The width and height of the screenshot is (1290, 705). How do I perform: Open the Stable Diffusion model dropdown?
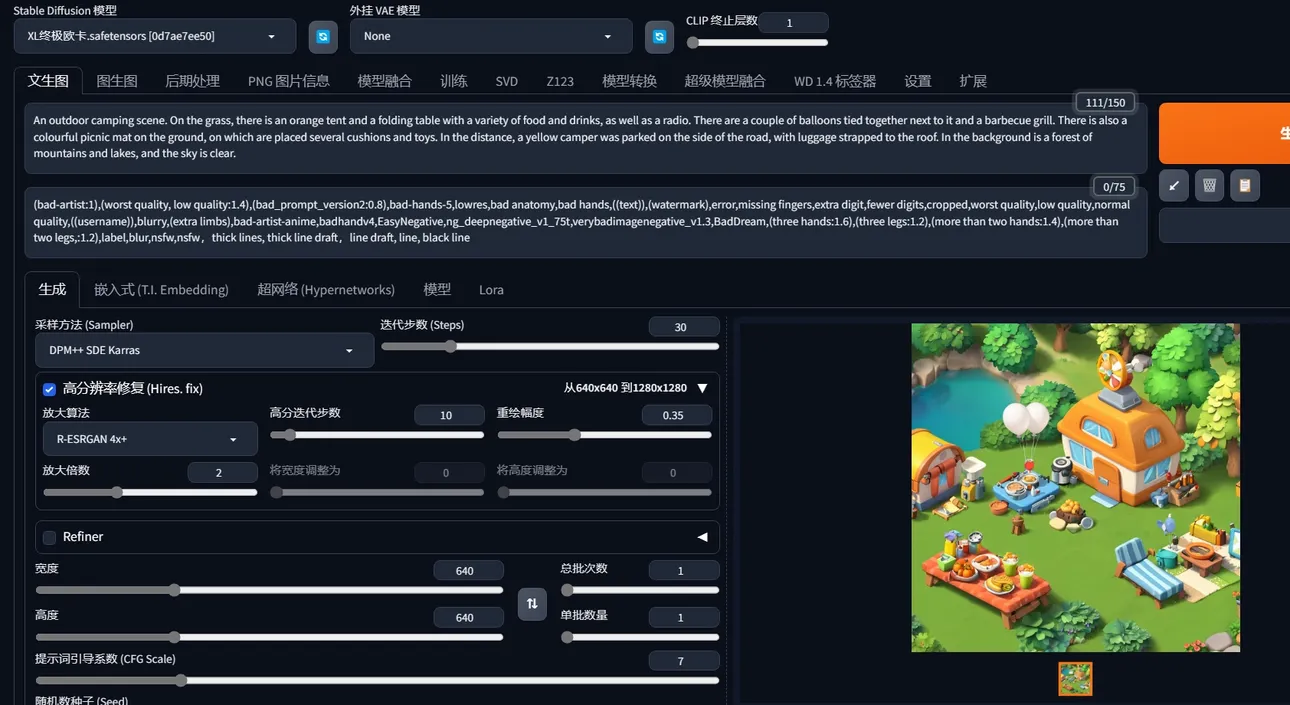coord(155,37)
